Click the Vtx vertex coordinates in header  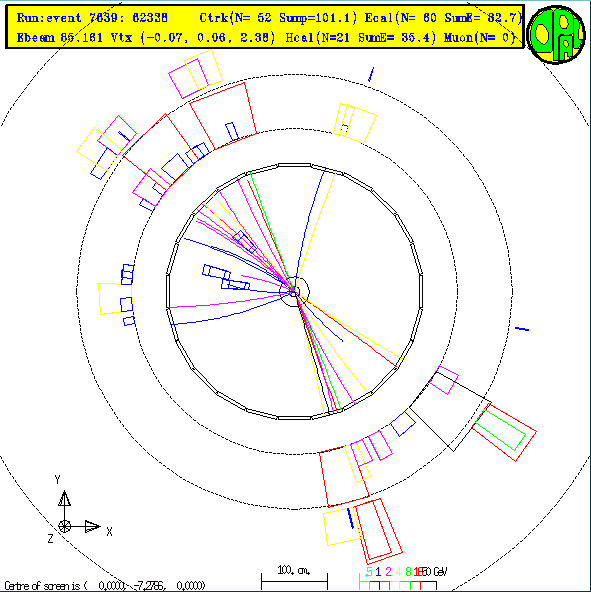click(x=193, y=37)
